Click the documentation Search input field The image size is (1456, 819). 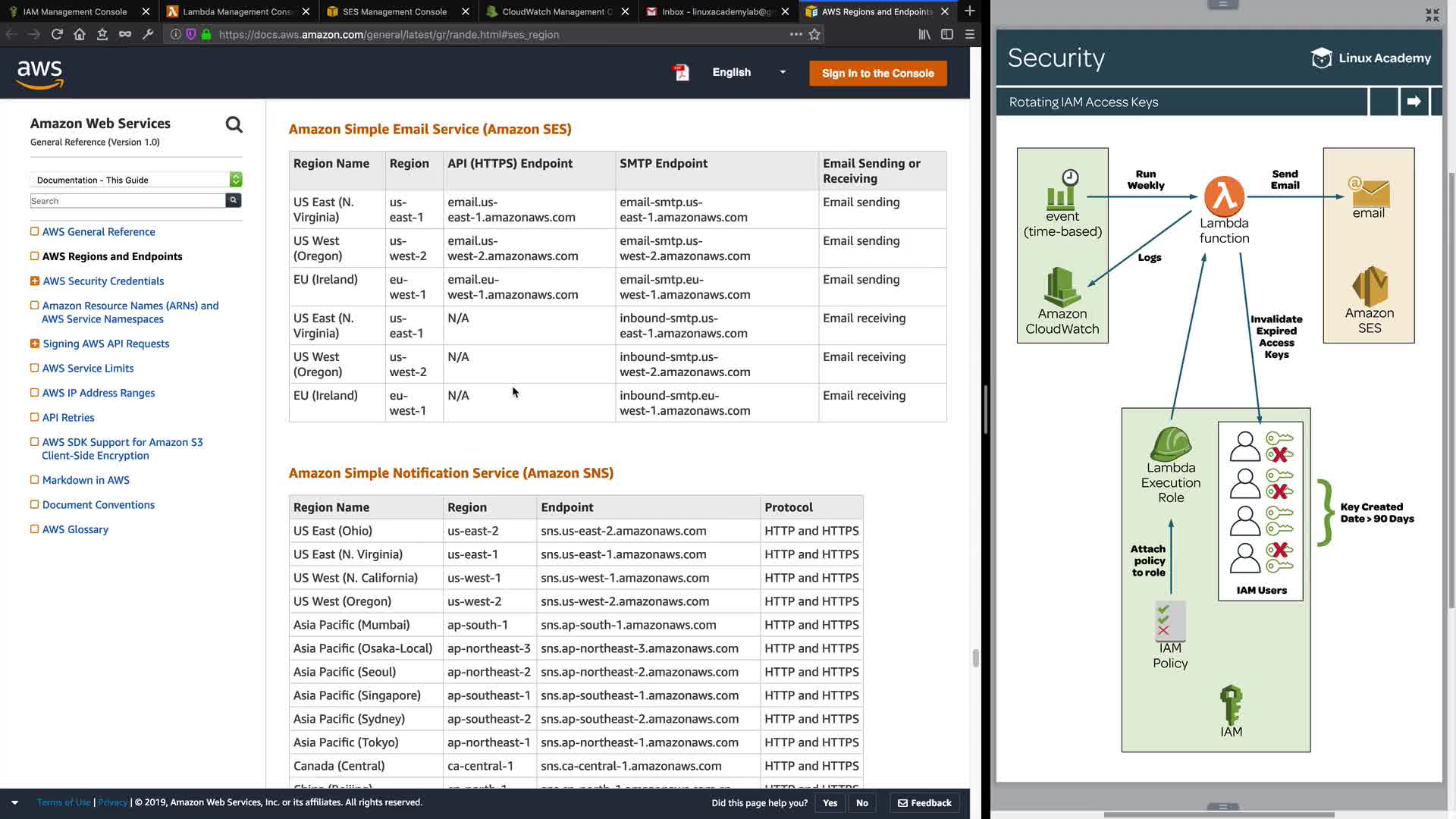pos(127,201)
